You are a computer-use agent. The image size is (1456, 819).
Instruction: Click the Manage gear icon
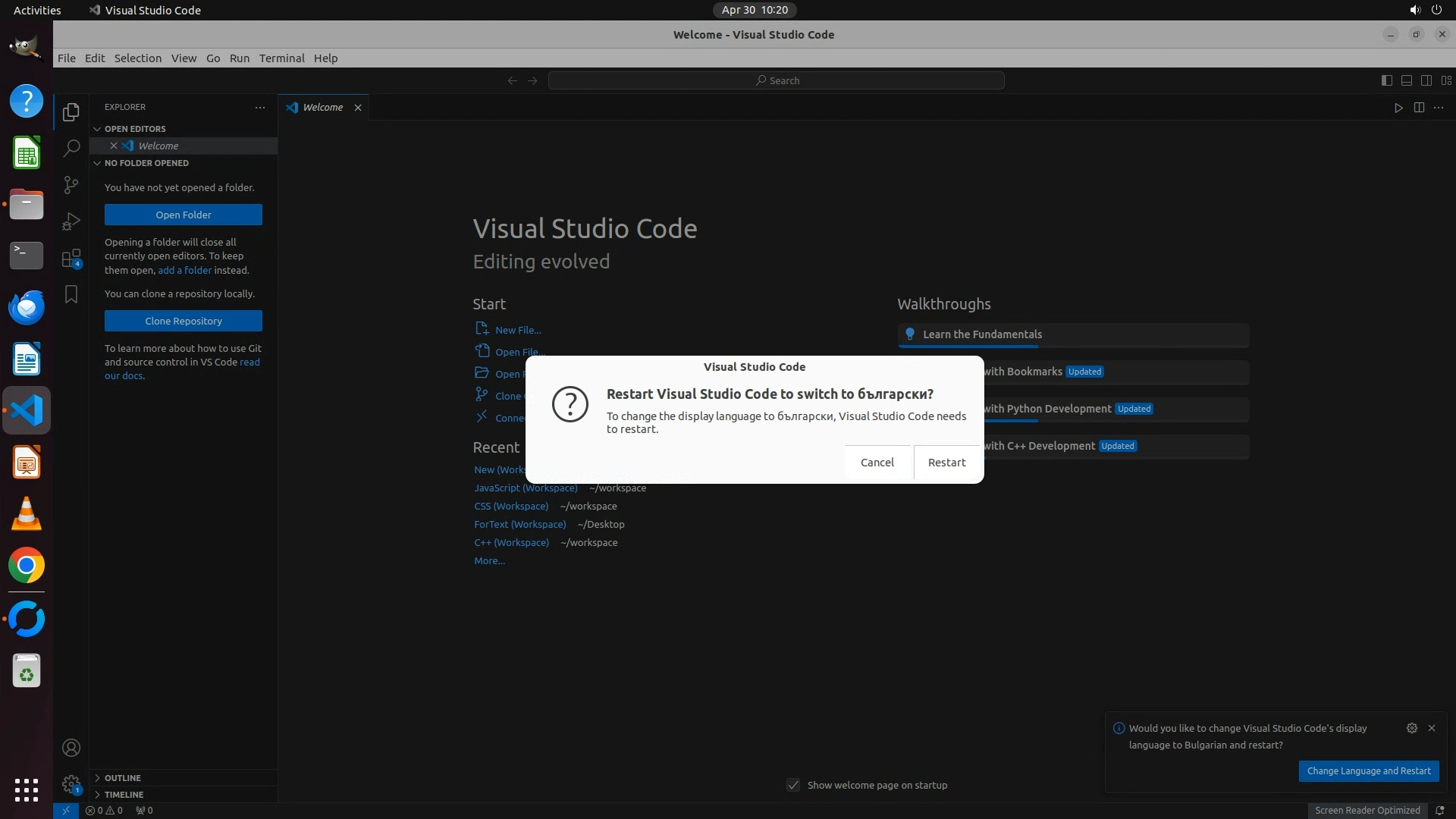[x=71, y=784]
